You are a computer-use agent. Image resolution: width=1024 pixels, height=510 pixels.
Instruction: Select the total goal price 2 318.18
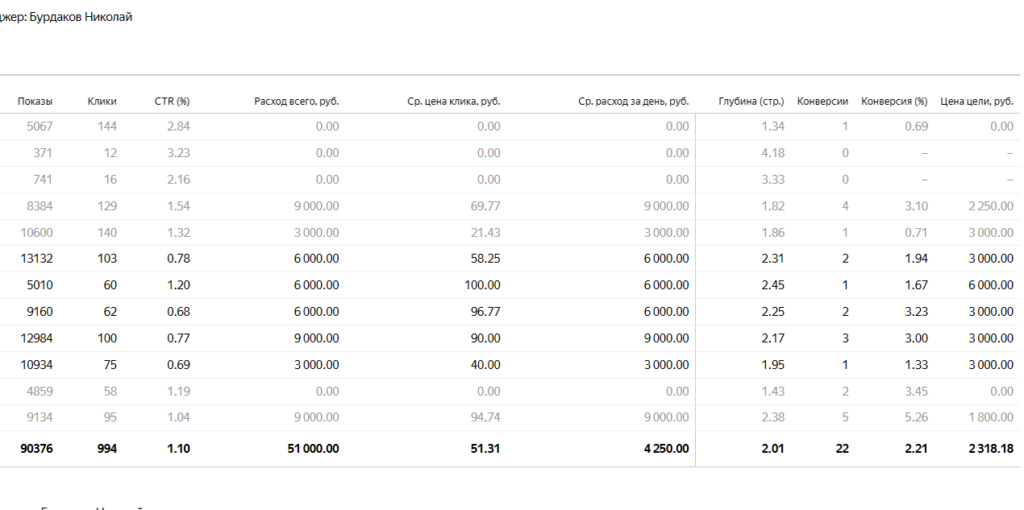click(991, 449)
